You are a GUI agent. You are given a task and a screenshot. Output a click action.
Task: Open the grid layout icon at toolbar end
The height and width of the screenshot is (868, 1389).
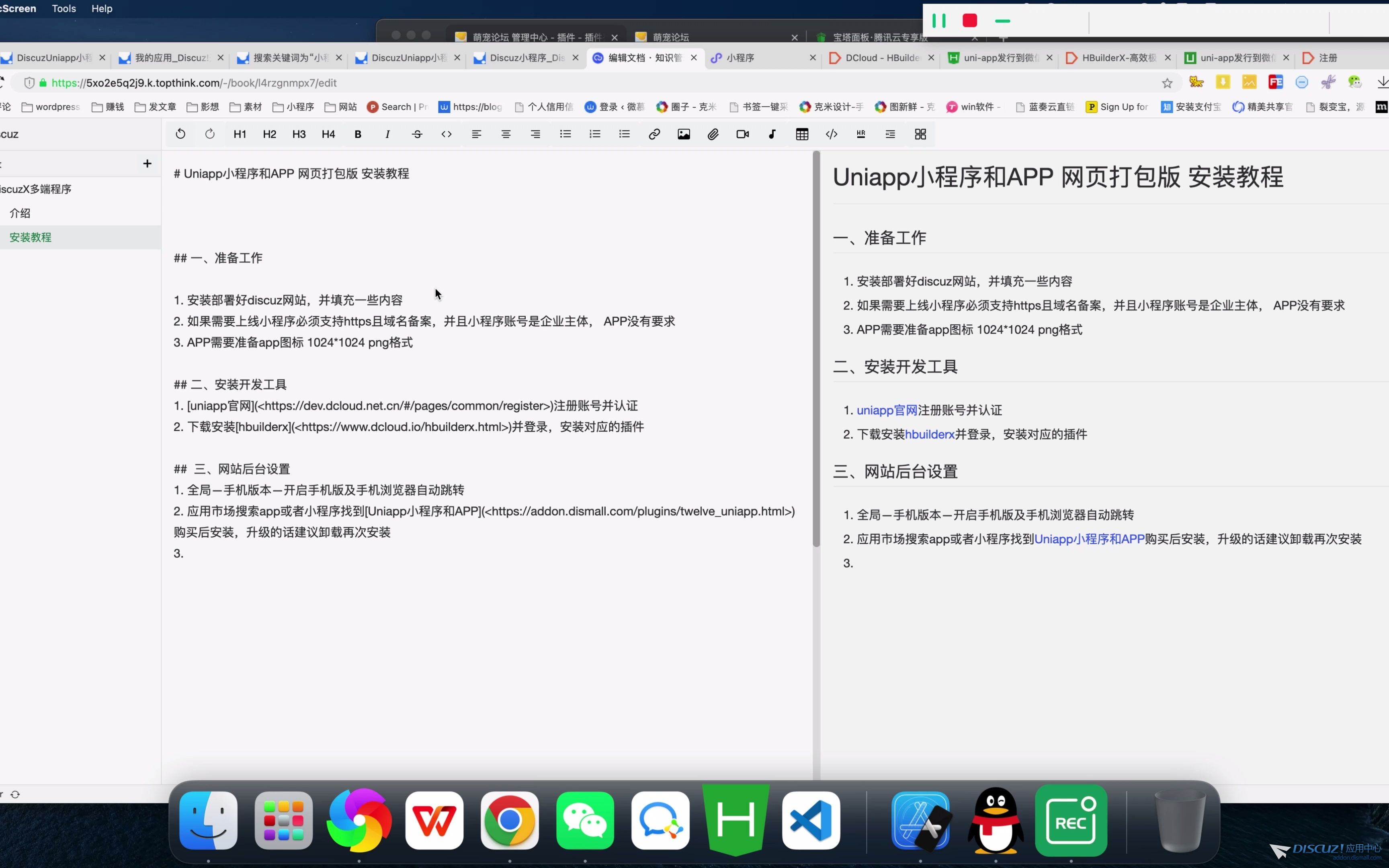[x=920, y=134]
